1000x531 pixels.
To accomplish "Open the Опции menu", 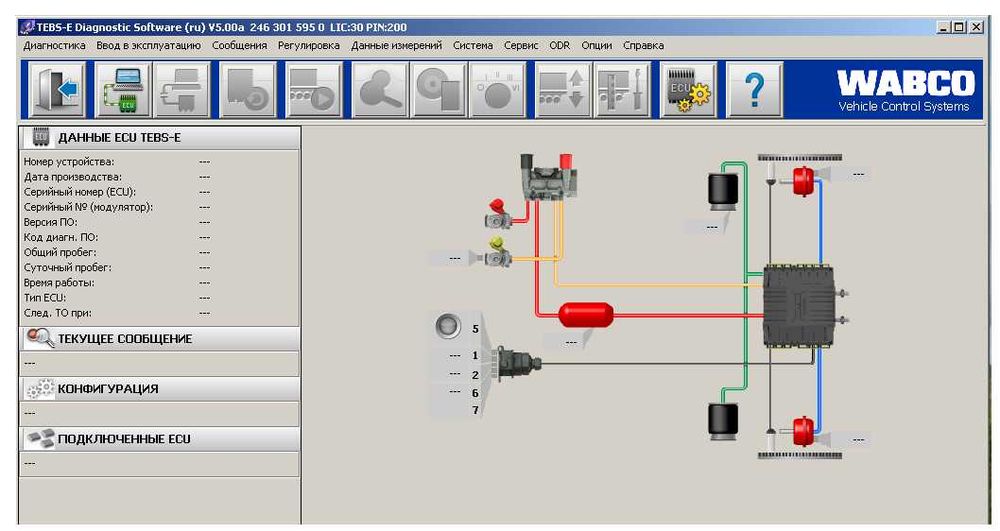I will click(x=596, y=45).
